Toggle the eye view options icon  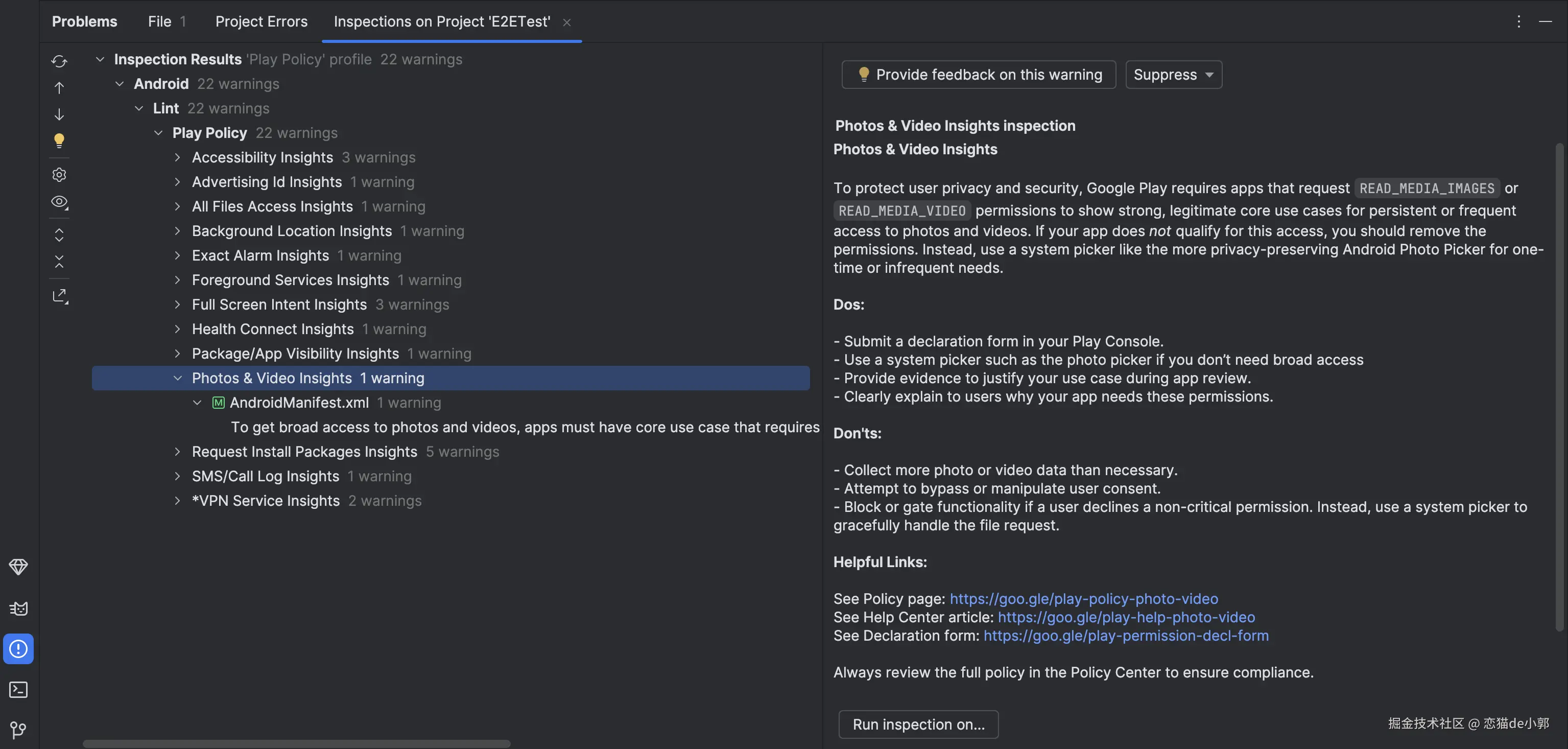click(59, 202)
